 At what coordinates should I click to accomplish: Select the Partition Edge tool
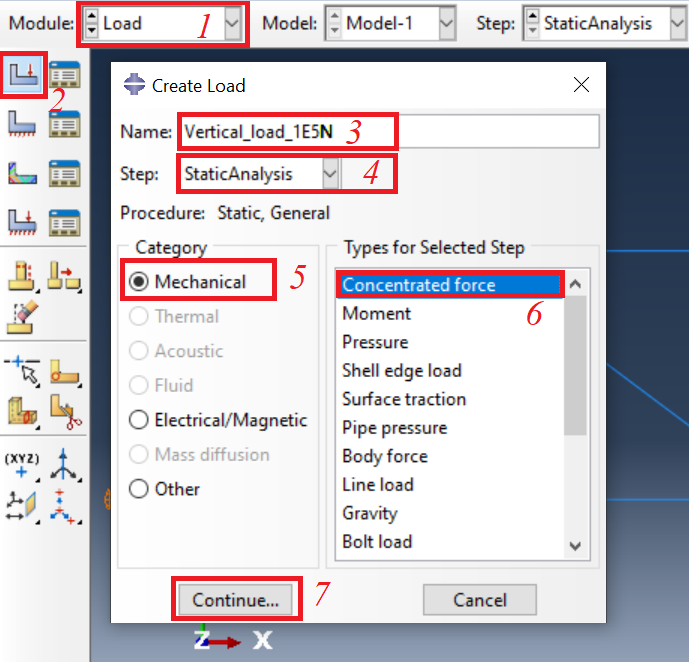(22, 373)
